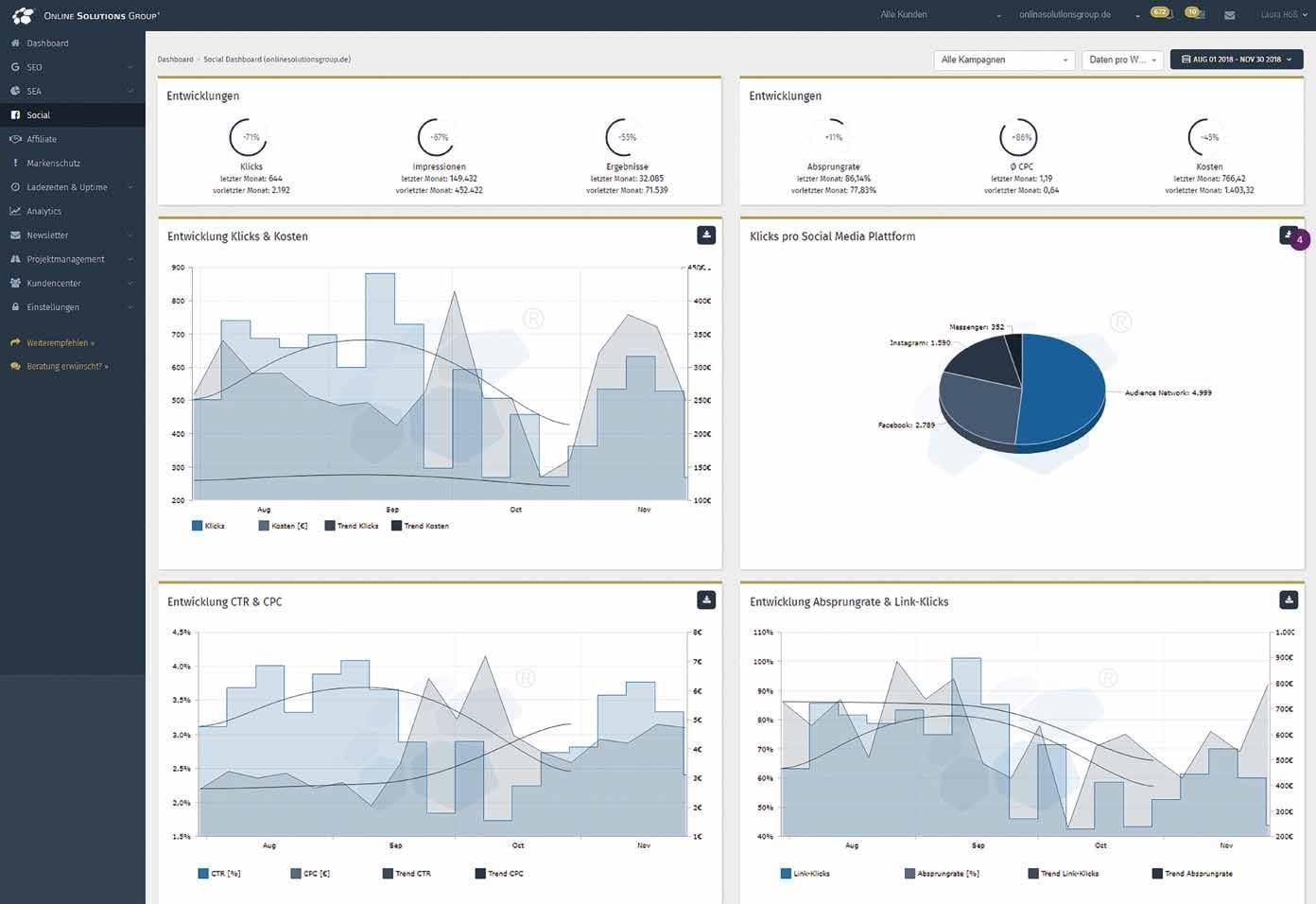Click the Beratung erwünscht? link
The image size is (1316, 904).
click(x=67, y=366)
